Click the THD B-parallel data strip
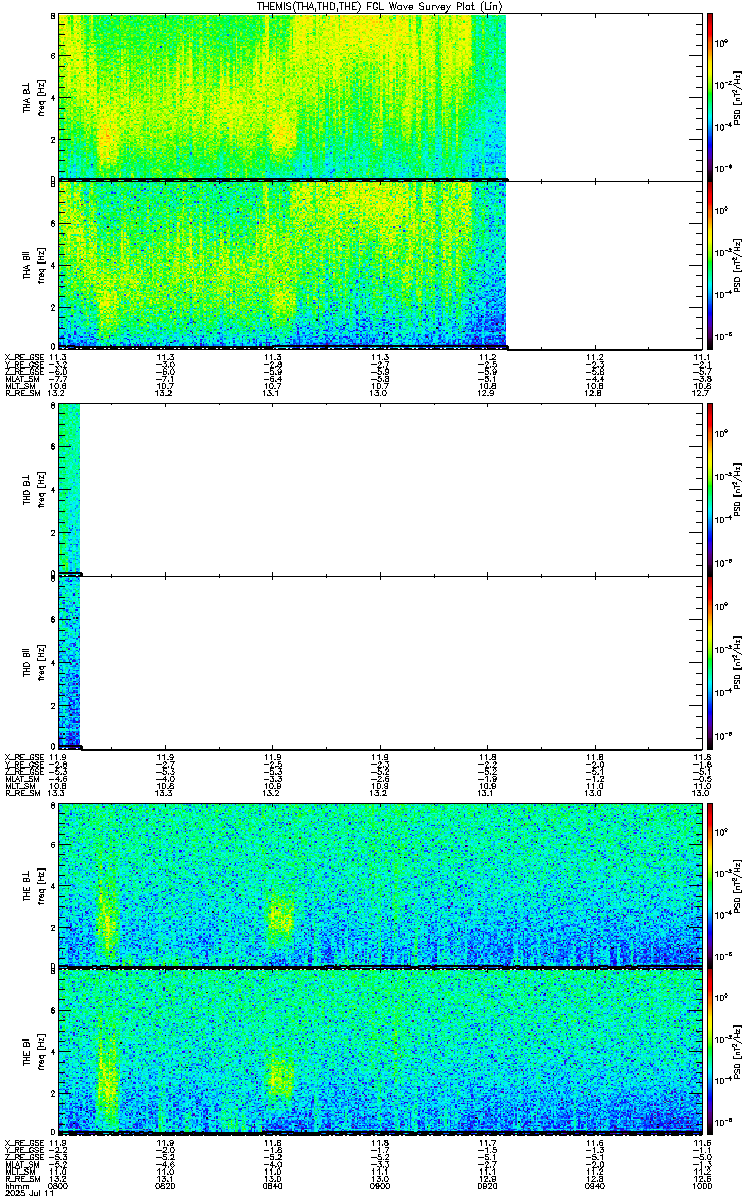Screen dimensions: 750x1200 69,661
